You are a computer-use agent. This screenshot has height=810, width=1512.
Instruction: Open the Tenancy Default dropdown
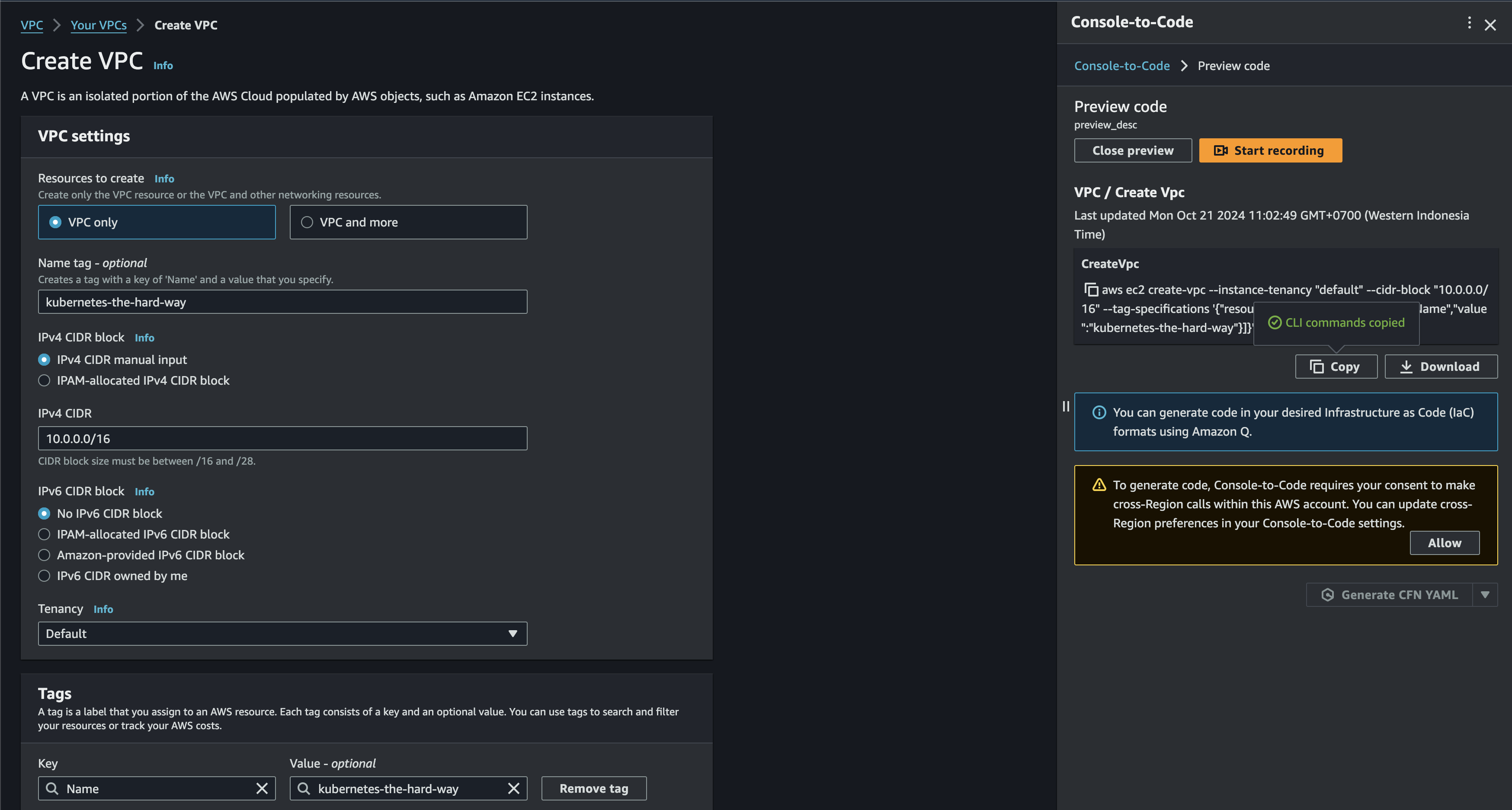point(282,634)
